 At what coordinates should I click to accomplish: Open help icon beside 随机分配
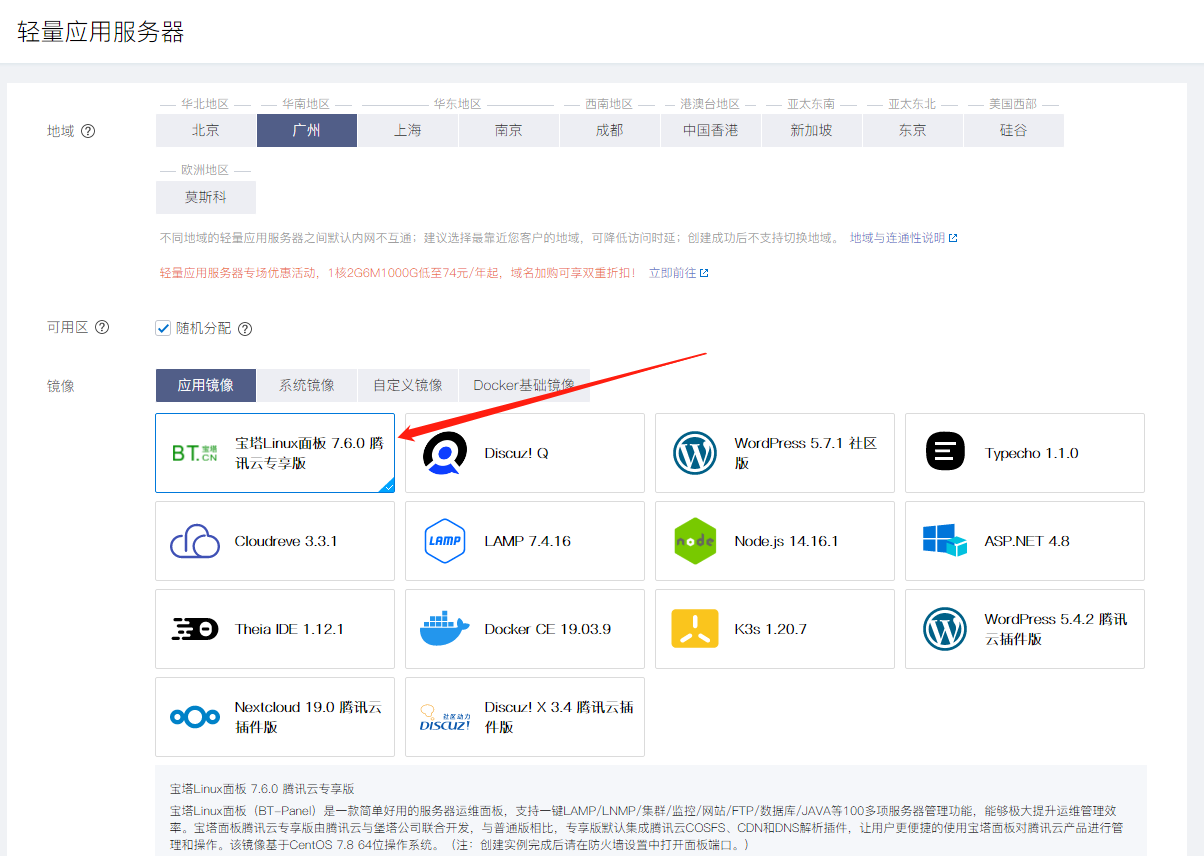[x=245, y=329]
